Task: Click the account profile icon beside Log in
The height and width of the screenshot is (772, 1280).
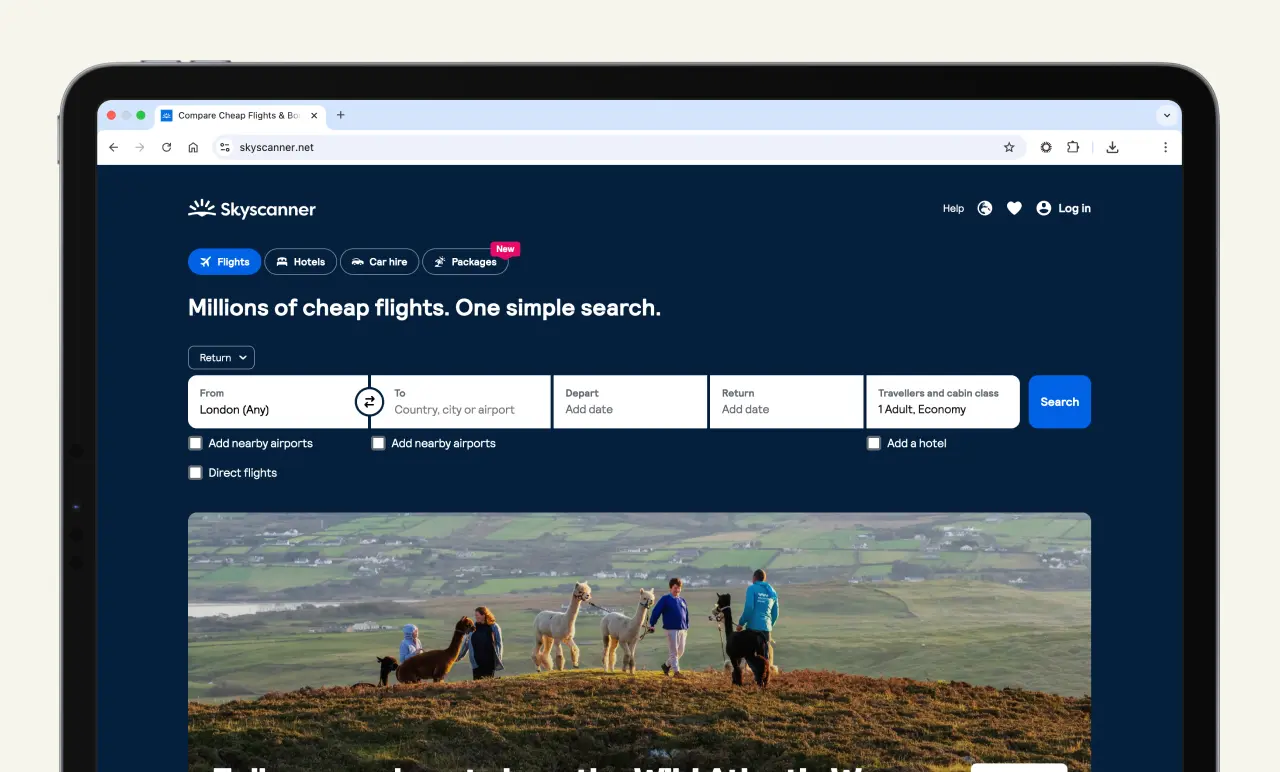Action: pos(1044,208)
